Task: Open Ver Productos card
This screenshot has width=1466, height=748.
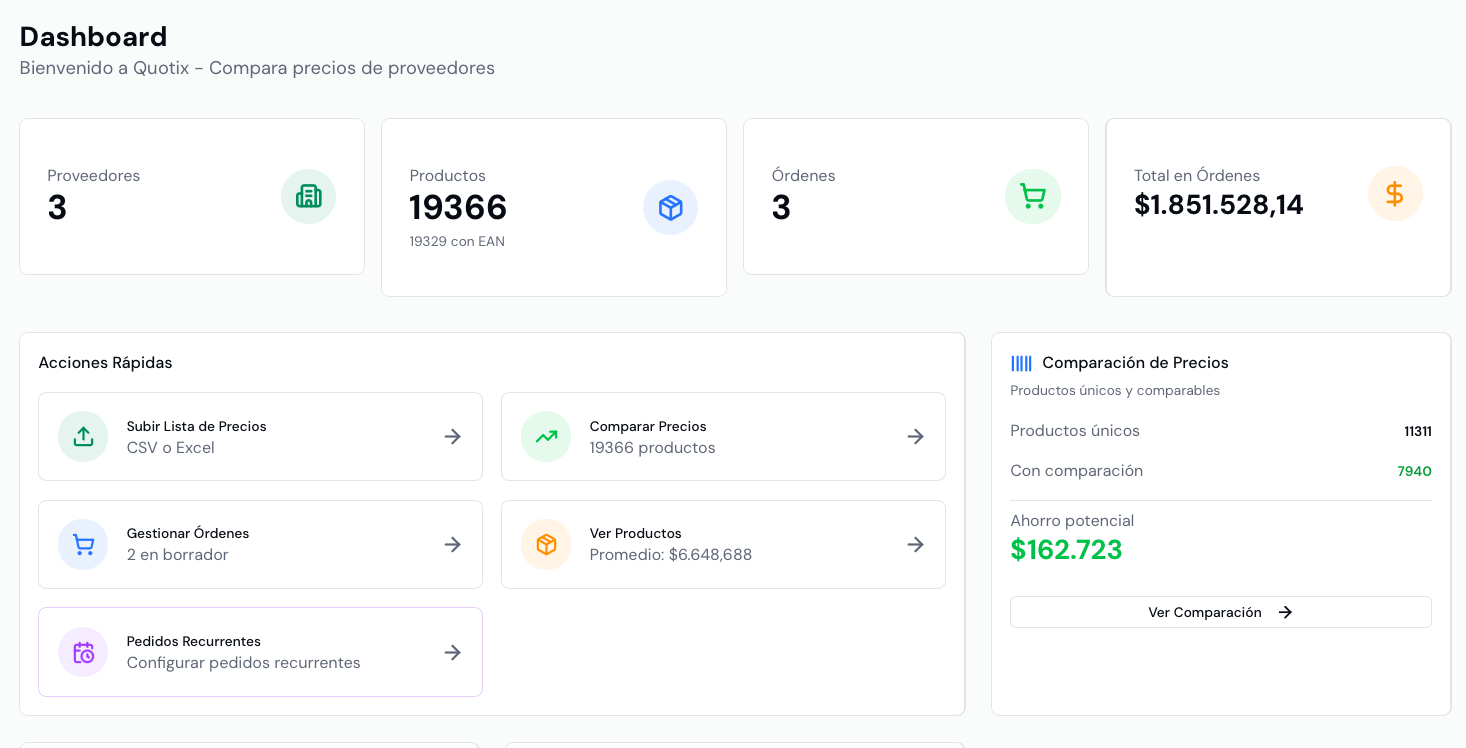Action: pos(723,544)
